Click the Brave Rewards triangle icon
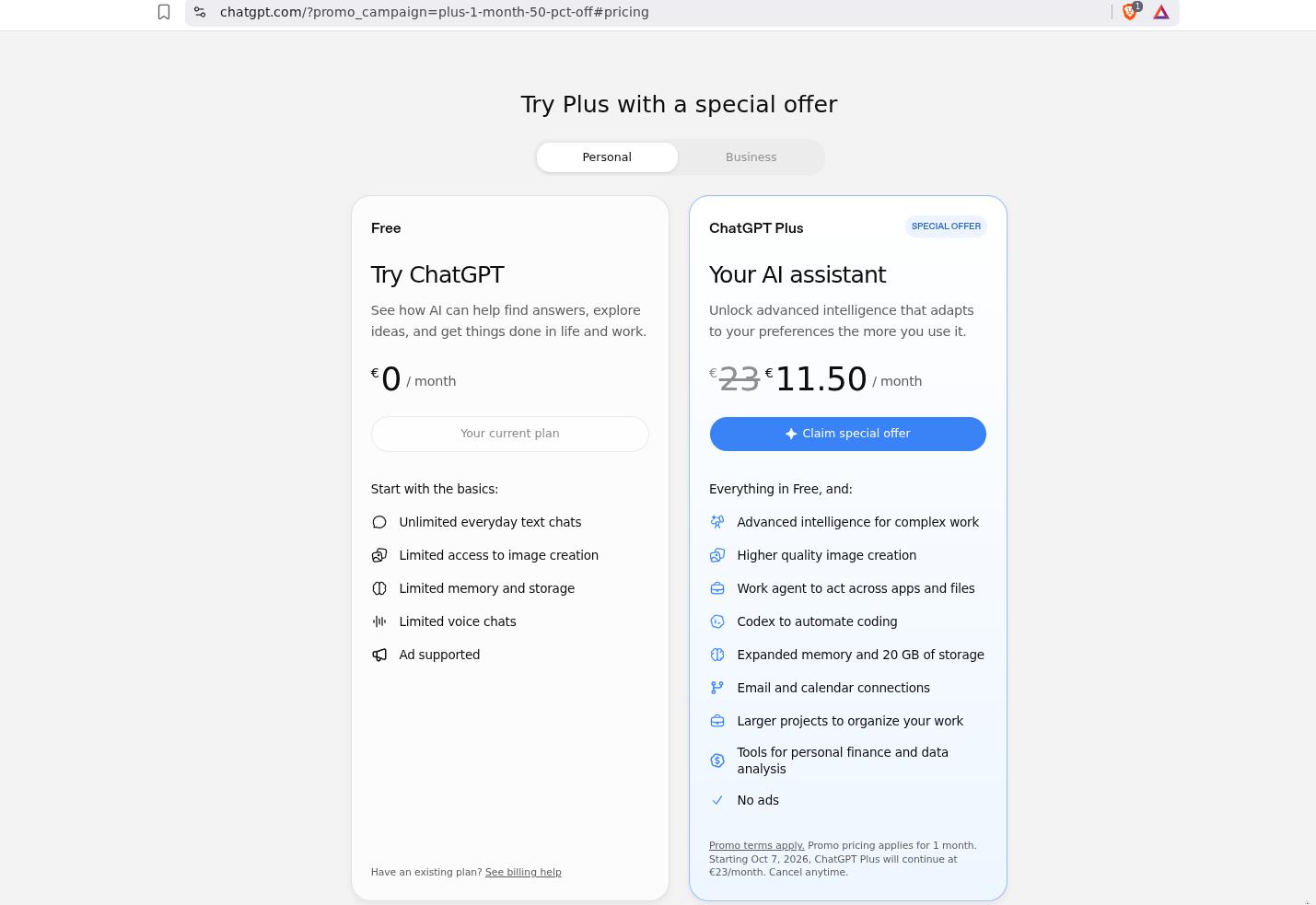Image resolution: width=1316 pixels, height=905 pixels. point(1161,12)
